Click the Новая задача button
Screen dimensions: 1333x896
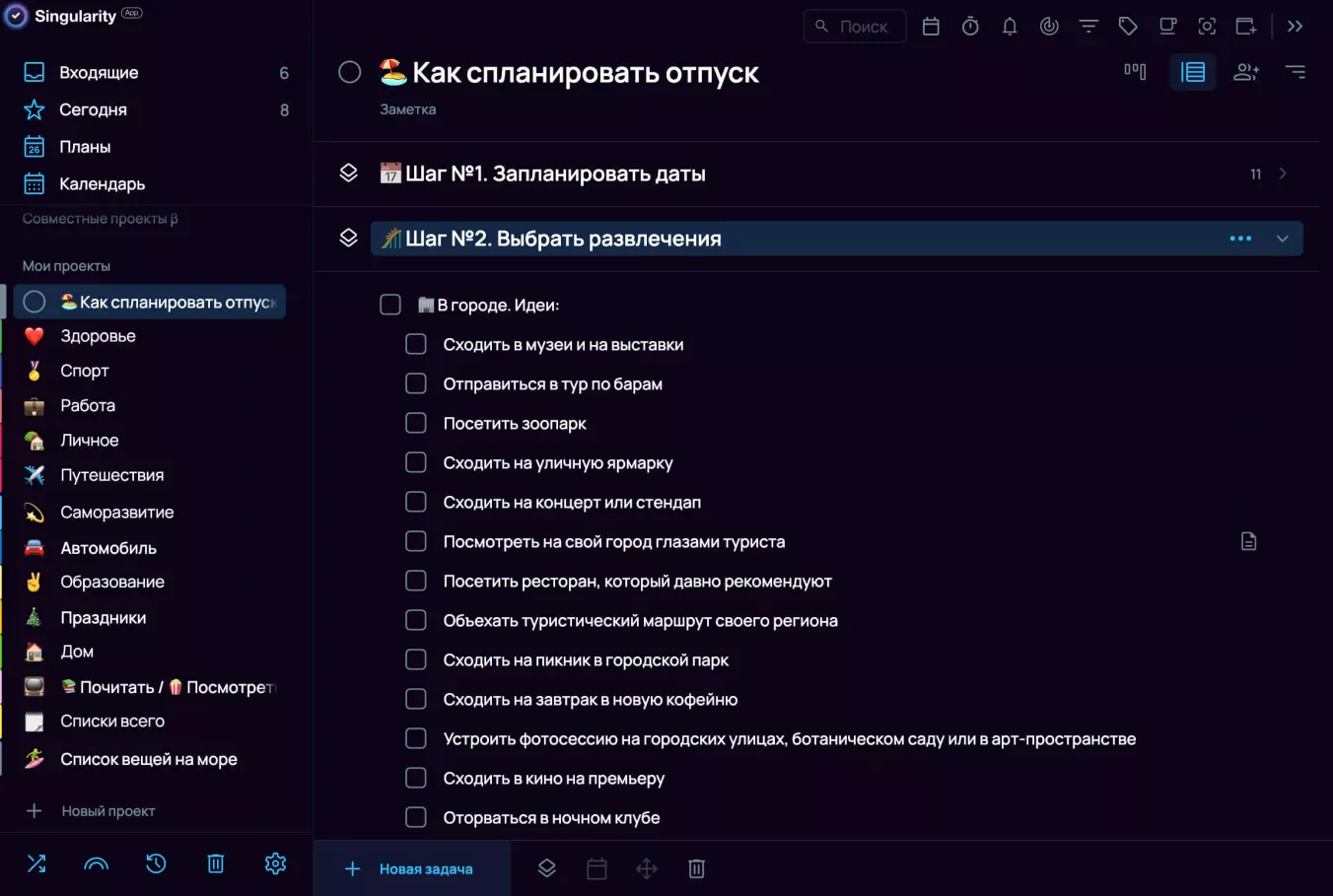(412, 868)
